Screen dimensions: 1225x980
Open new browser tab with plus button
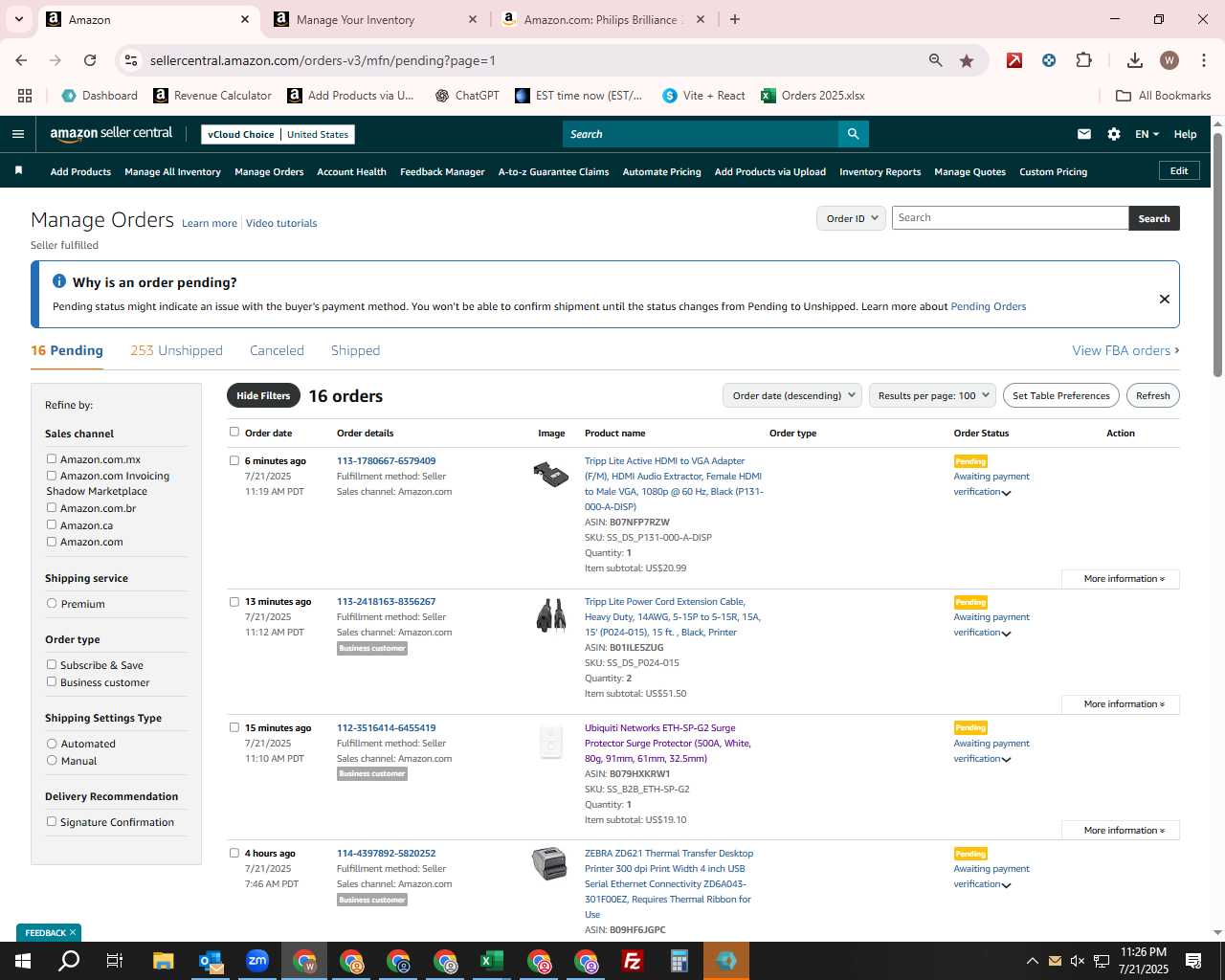coord(735,19)
